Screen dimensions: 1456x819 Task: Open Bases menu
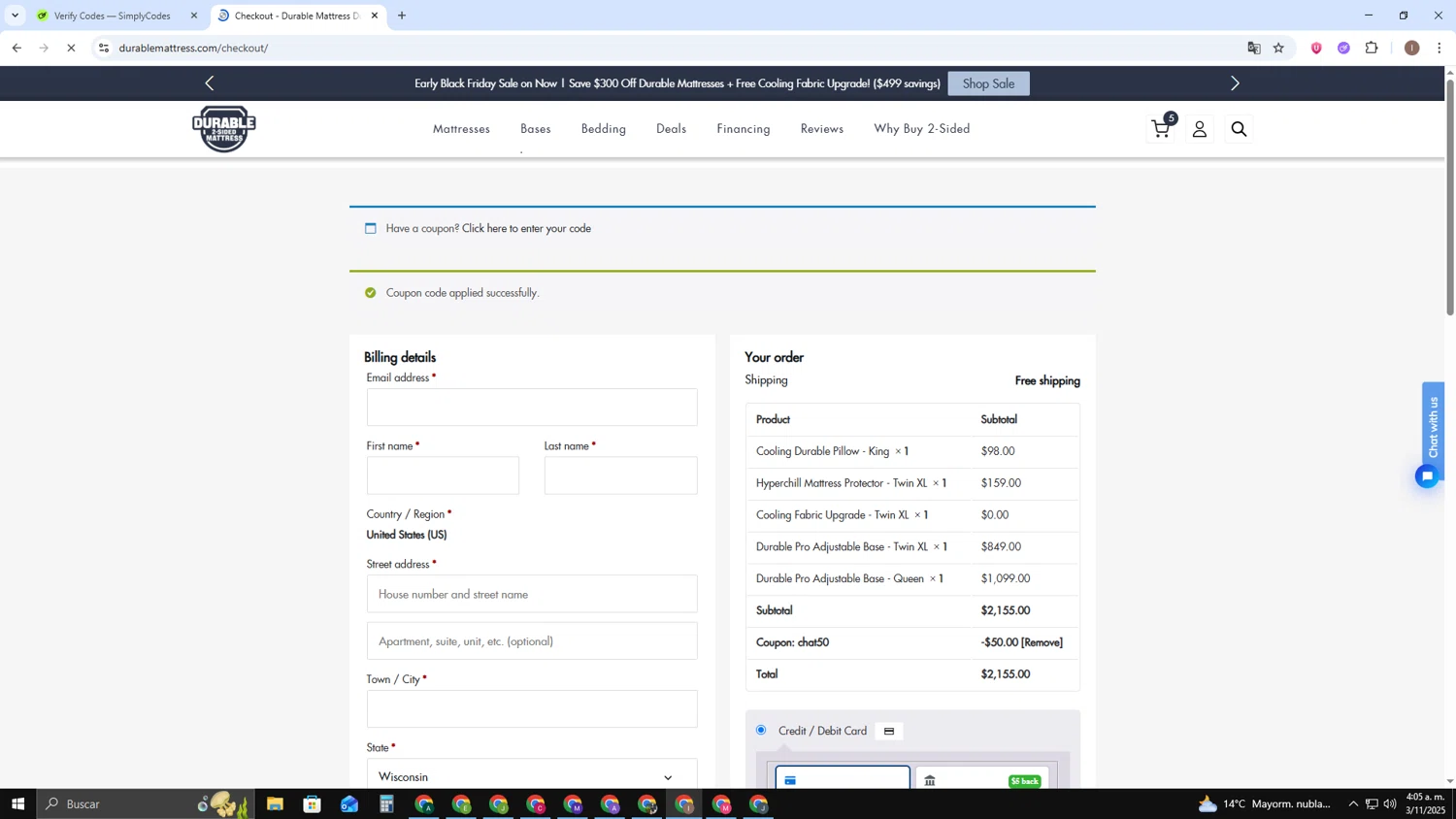point(536,128)
